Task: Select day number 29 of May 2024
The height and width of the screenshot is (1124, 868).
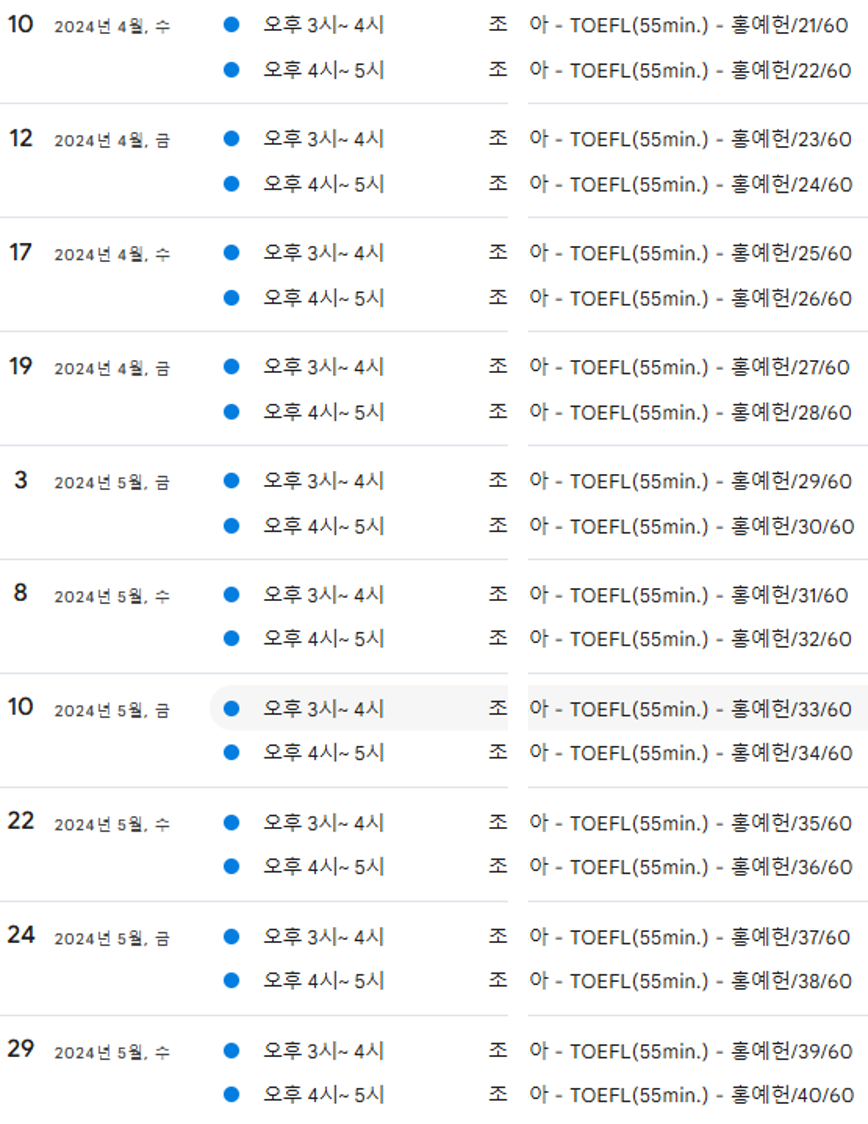Action: (21, 1049)
